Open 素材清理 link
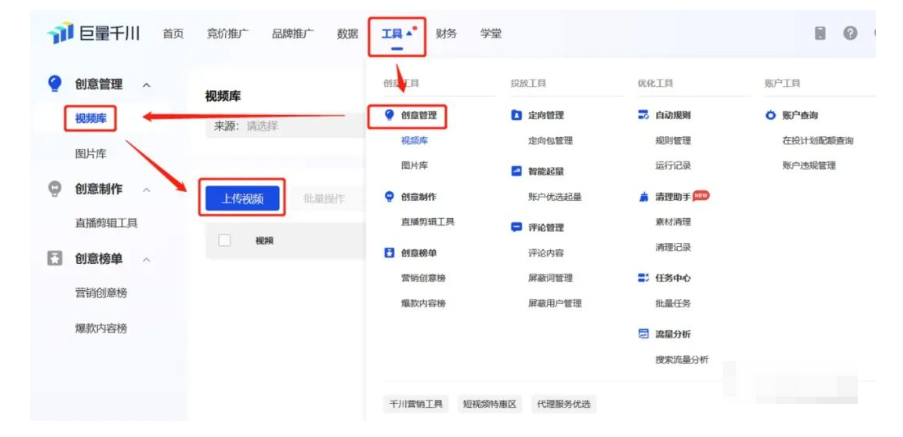 673,222
